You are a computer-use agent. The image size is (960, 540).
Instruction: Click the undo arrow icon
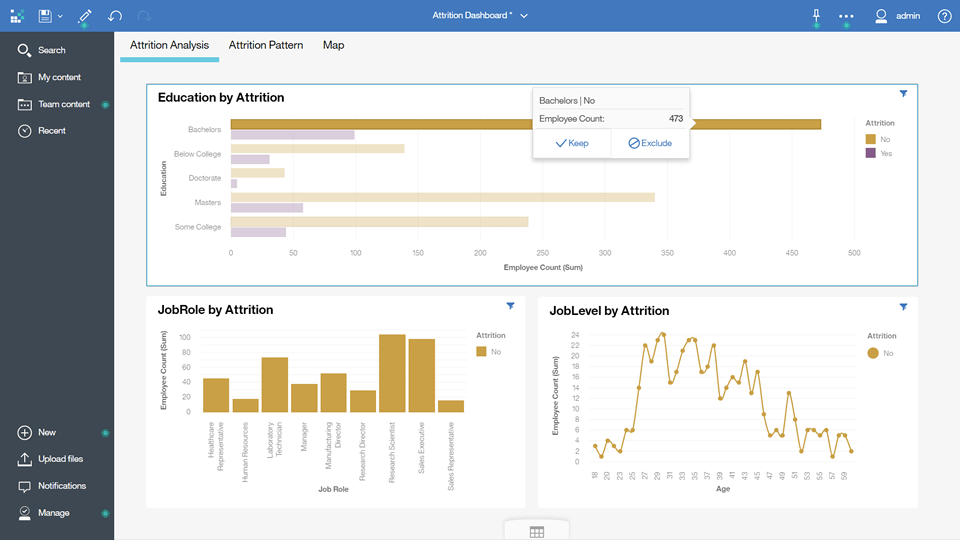pos(115,16)
